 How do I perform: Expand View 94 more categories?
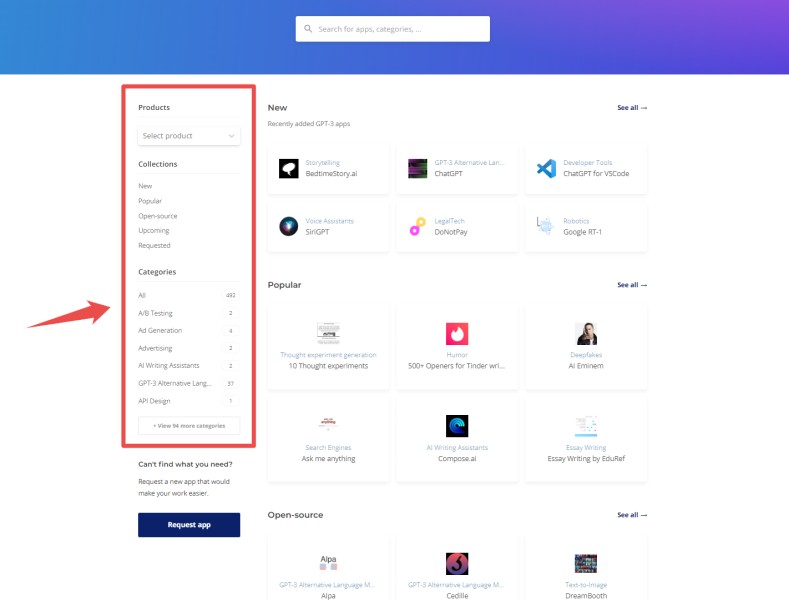click(189, 426)
